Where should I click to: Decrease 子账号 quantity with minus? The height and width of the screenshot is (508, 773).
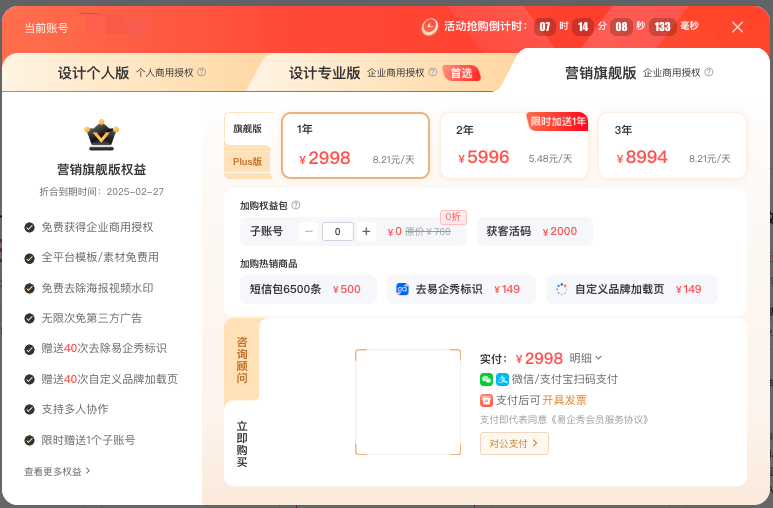click(309, 231)
